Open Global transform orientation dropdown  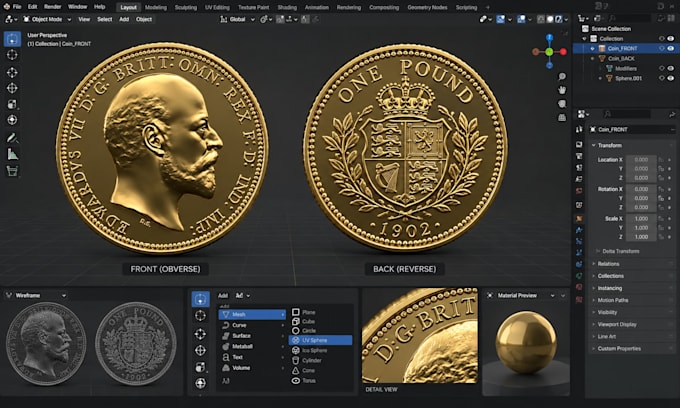(x=238, y=19)
